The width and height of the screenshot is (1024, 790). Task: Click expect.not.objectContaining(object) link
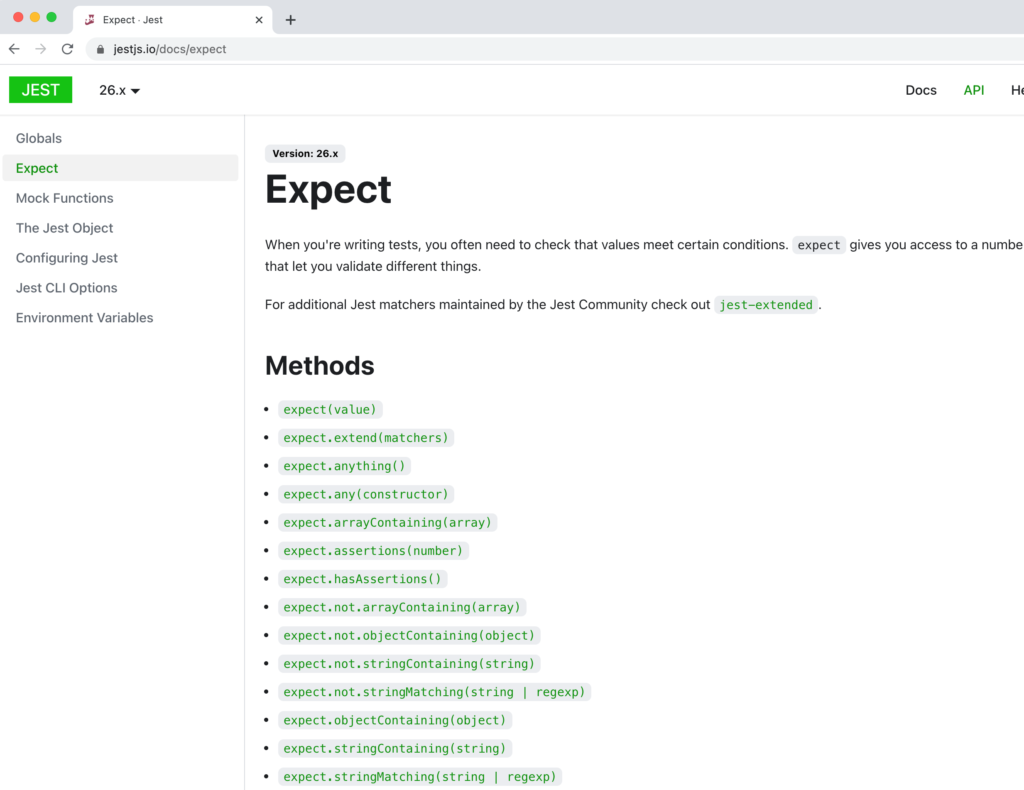coord(409,635)
